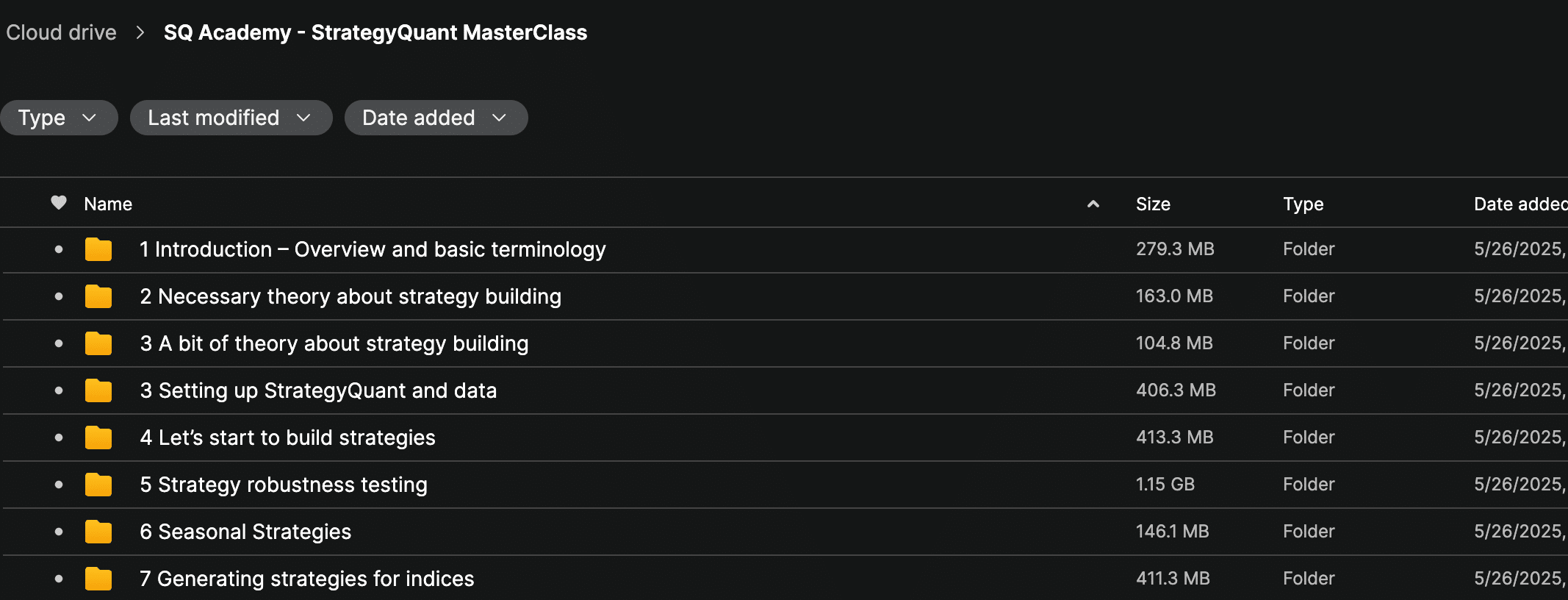Click the heart favorites column header icon
The image size is (1568, 600).
point(59,203)
